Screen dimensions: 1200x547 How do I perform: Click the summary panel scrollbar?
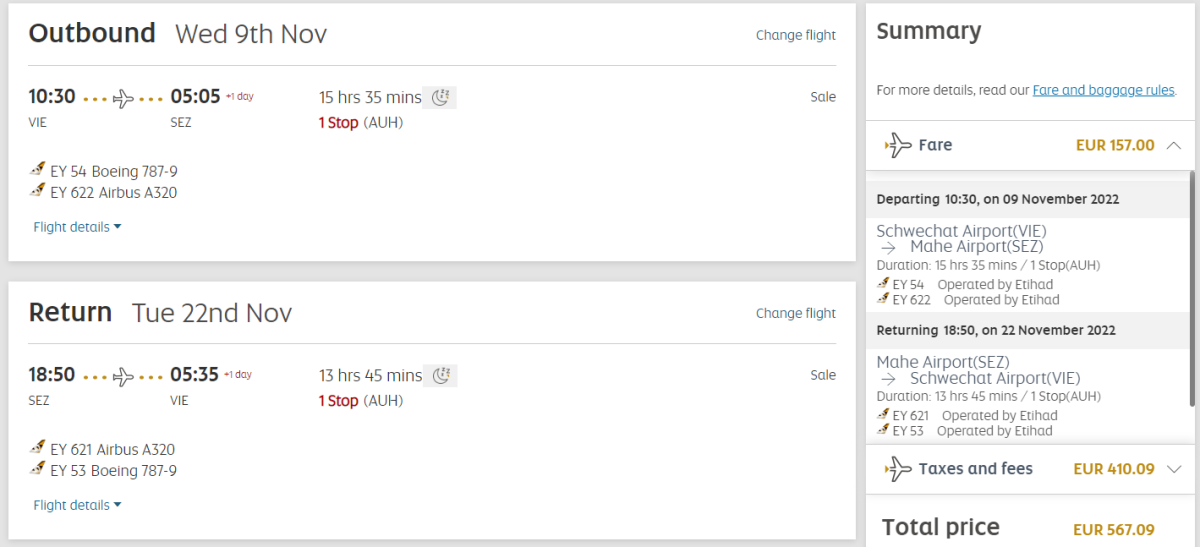coord(1192,288)
